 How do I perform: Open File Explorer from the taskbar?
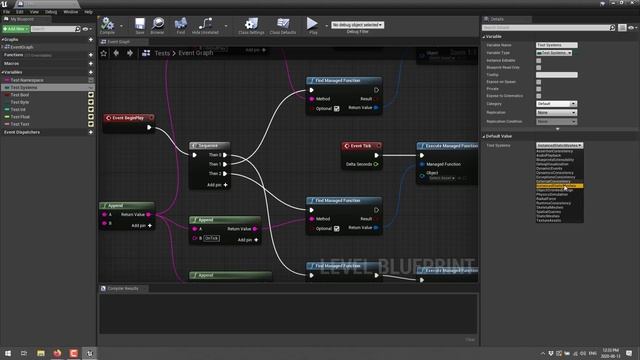pyautogui.click(x=41, y=353)
